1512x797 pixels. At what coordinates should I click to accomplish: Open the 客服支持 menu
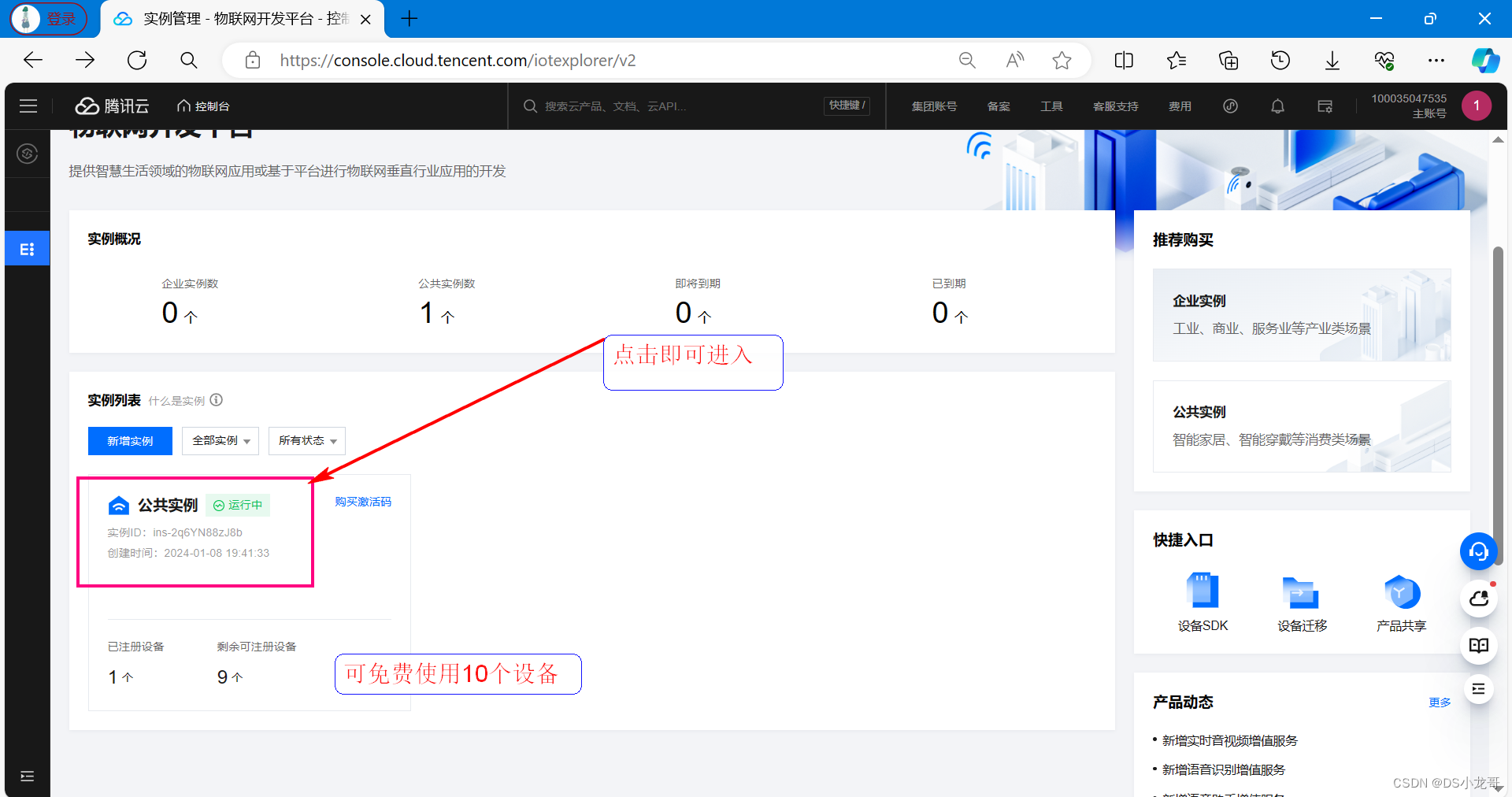pyautogui.click(x=1115, y=106)
